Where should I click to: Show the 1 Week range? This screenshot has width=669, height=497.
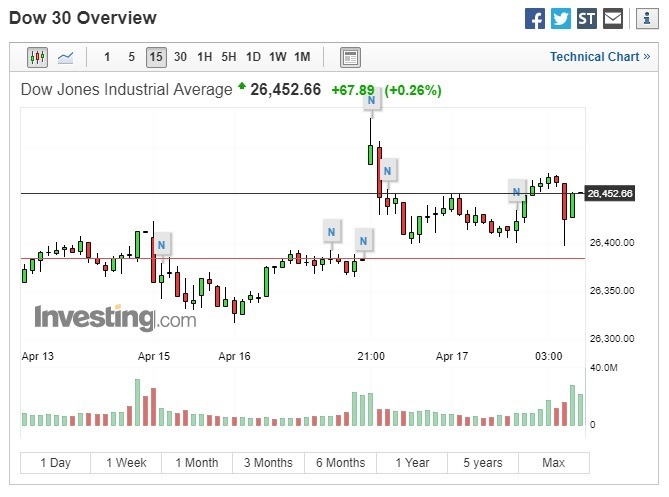pos(126,463)
